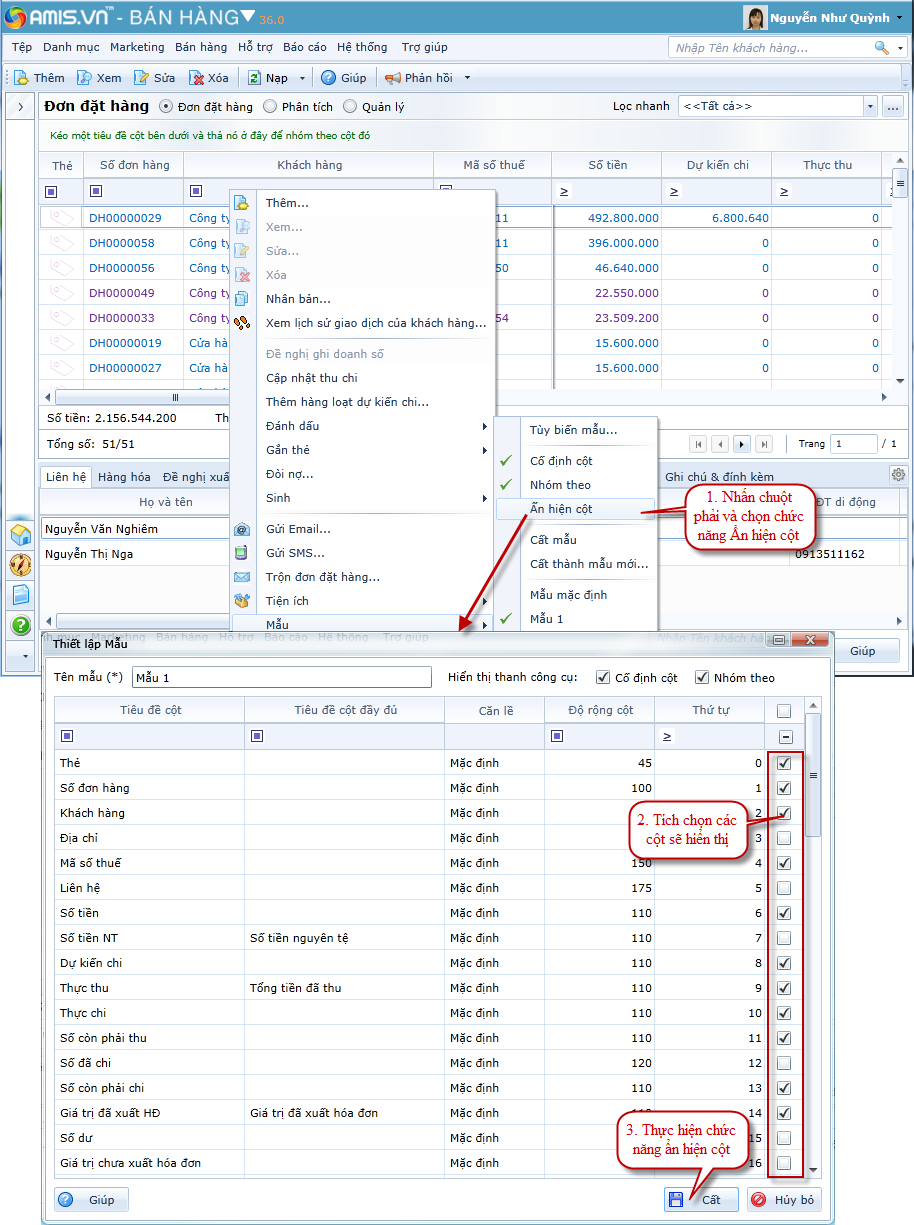Click the Hủy bỏ cancel button
Screen dimensions: 914x1225
pos(784,1199)
